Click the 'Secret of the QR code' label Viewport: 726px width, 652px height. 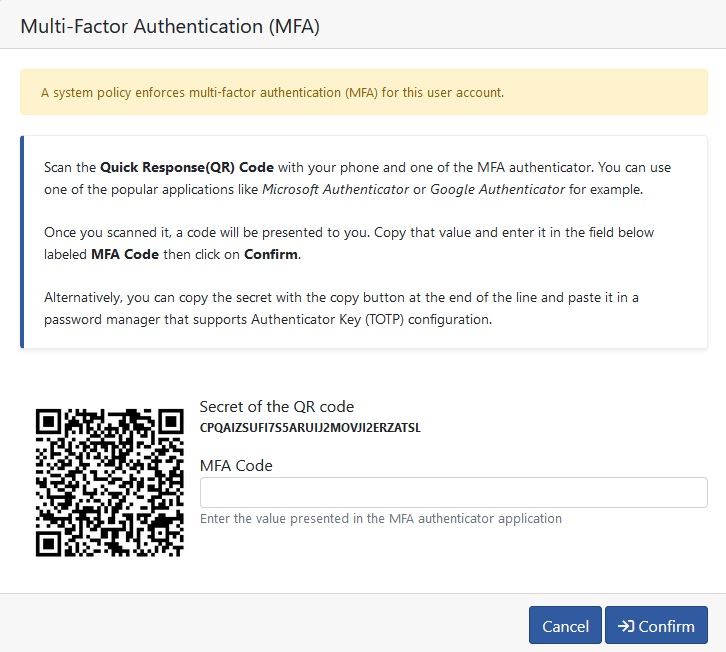[x=277, y=407]
